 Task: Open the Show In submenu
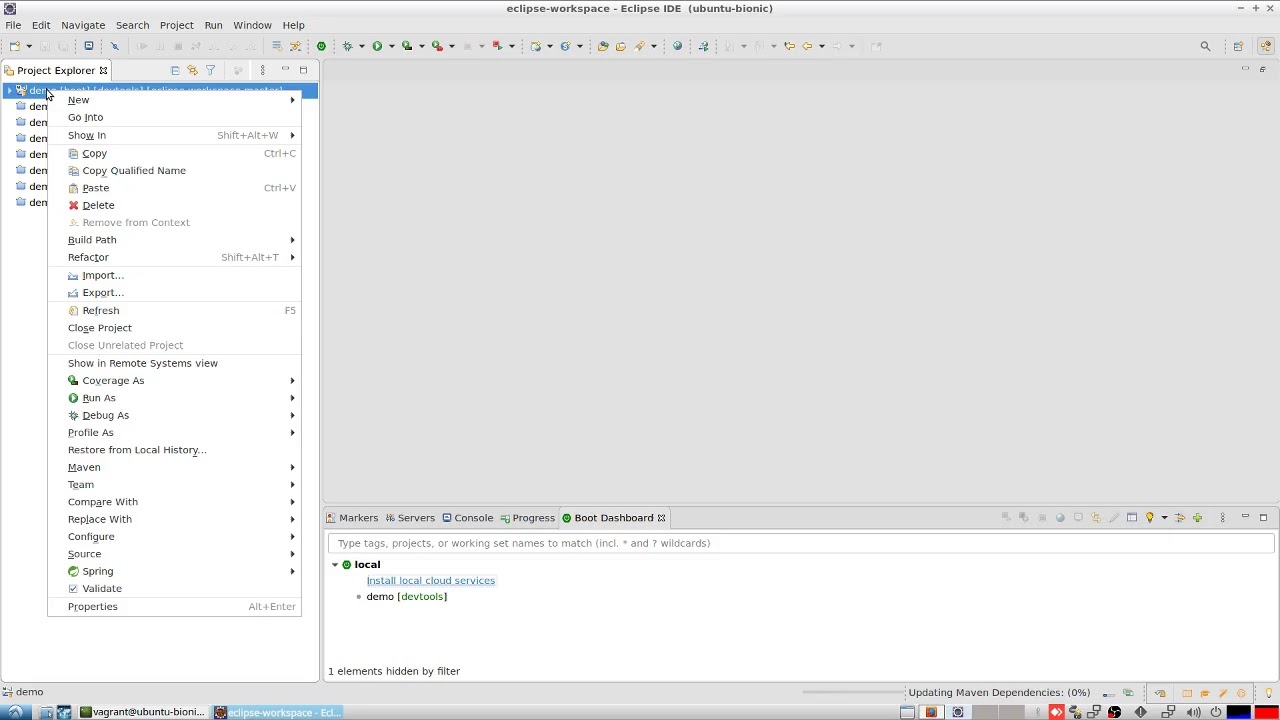click(174, 135)
